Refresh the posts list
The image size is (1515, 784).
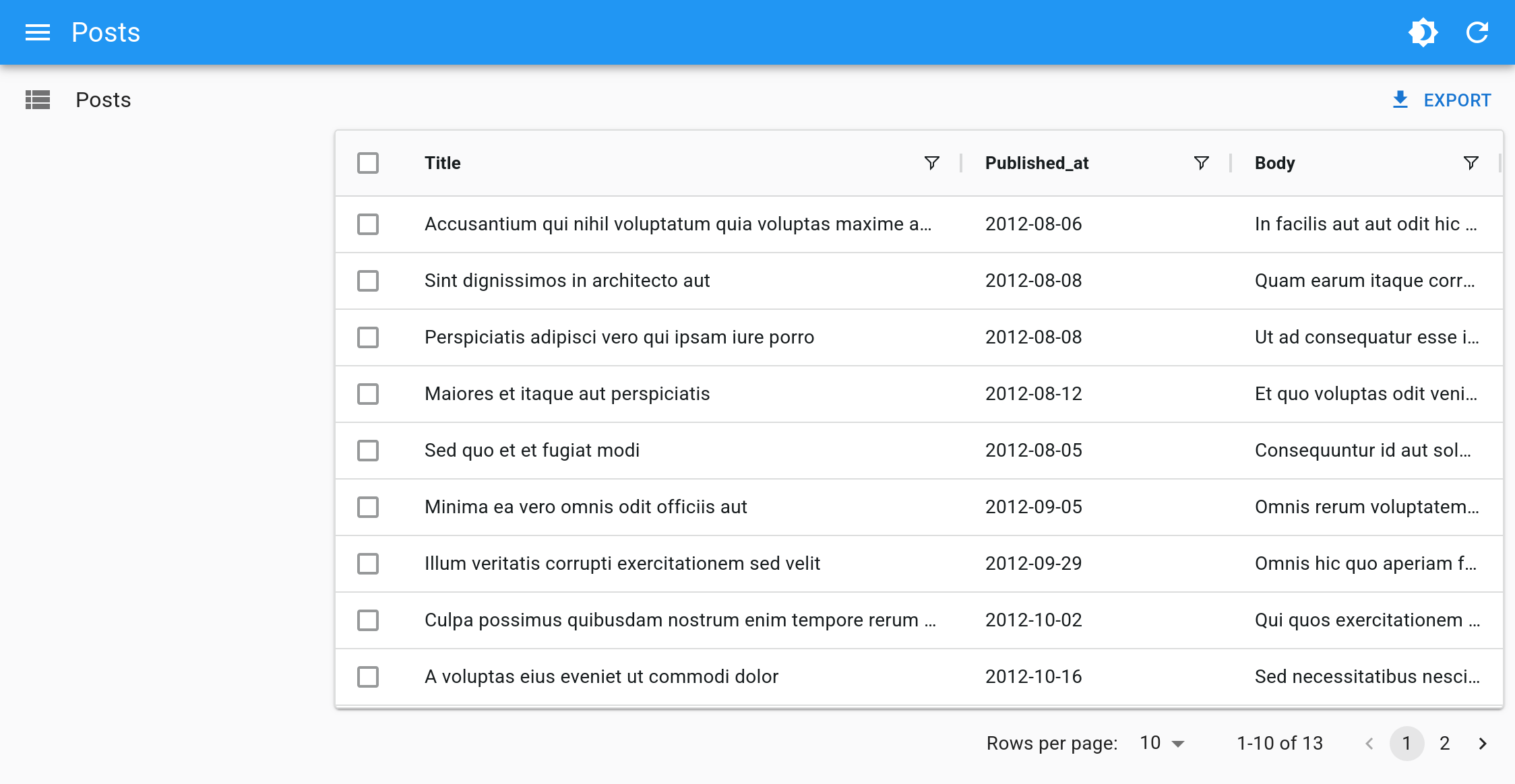(x=1477, y=32)
